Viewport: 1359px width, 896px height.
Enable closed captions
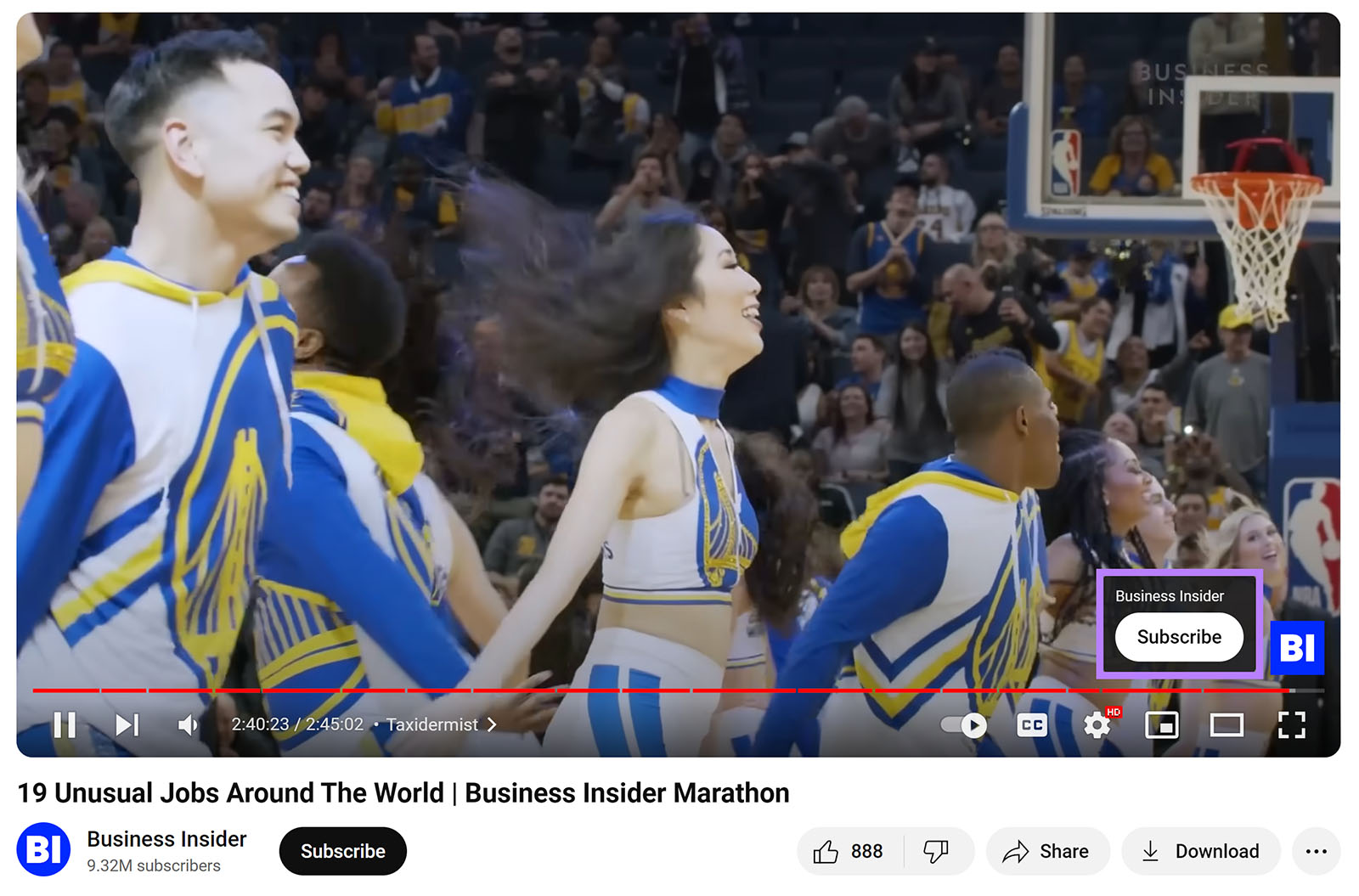[1031, 724]
